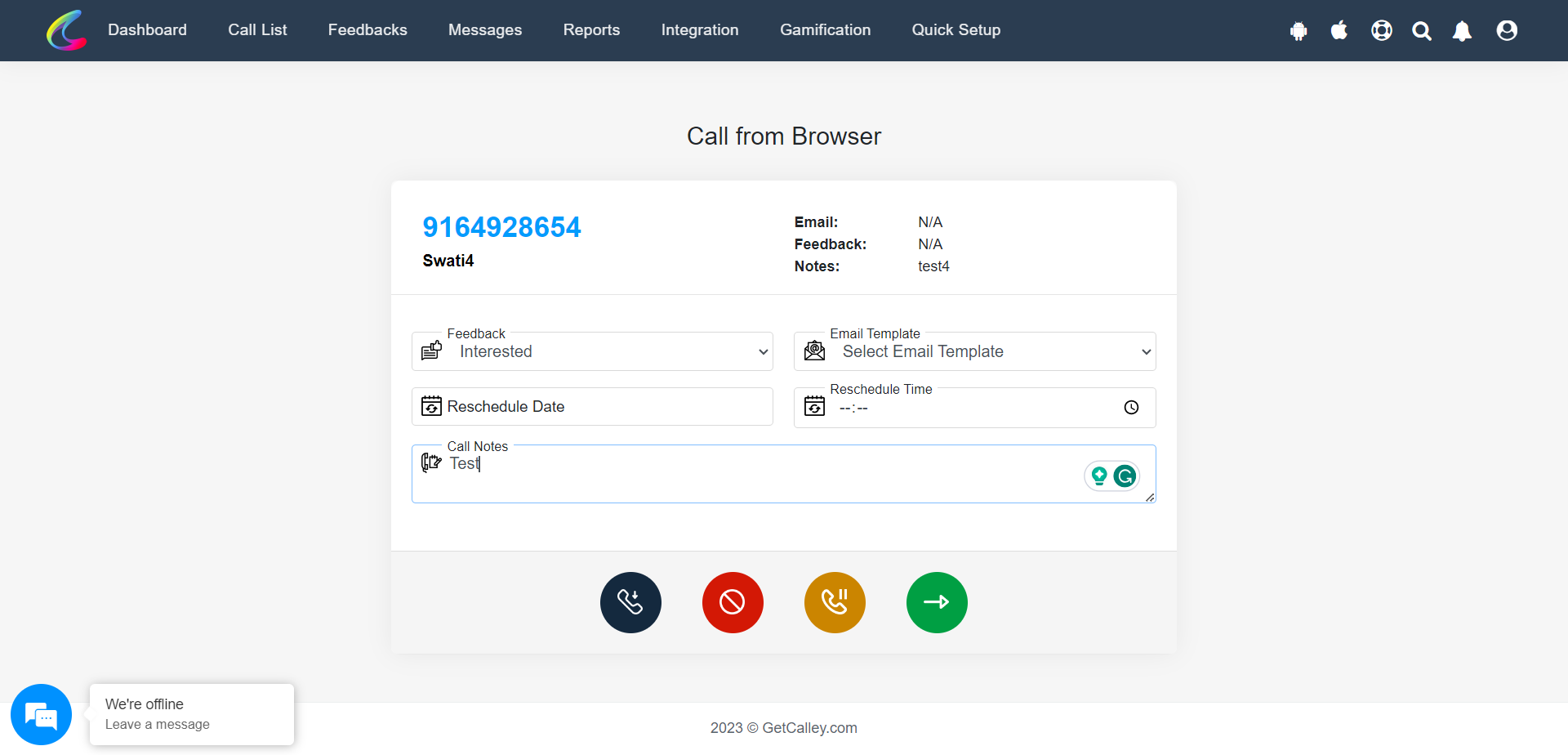The width and height of the screenshot is (1568, 755).
Task: Open the user profile icon
Action: [x=1505, y=30]
